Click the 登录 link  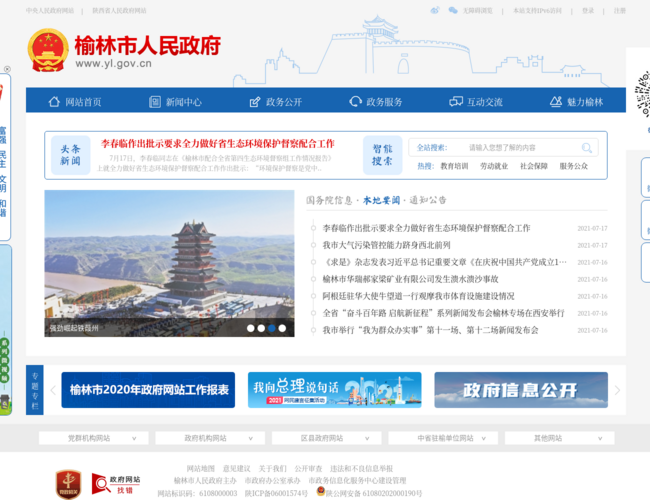click(588, 11)
